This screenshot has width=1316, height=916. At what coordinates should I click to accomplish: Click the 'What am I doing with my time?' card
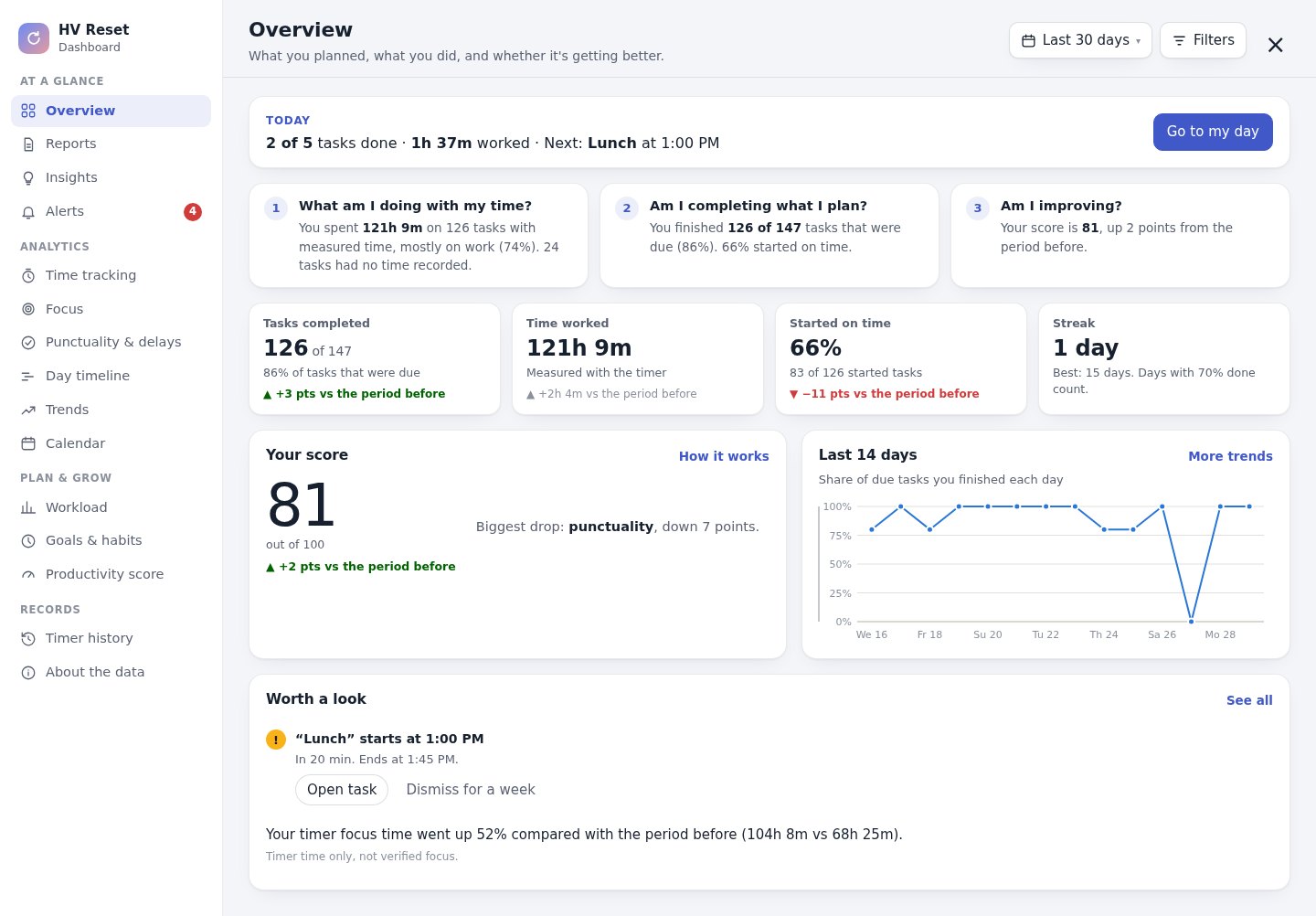tap(419, 236)
